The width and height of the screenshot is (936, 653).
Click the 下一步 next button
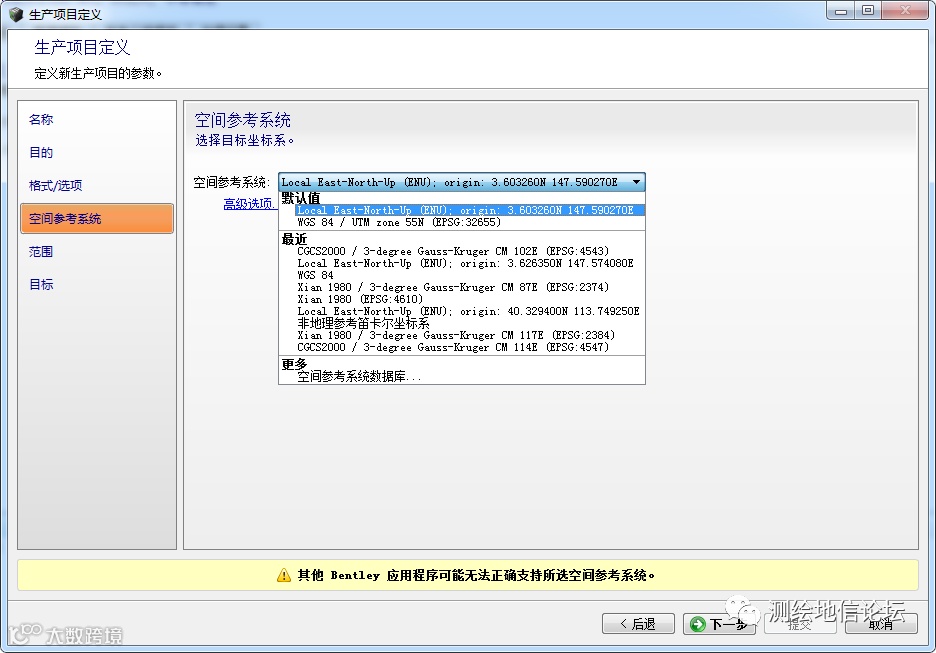tap(719, 624)
